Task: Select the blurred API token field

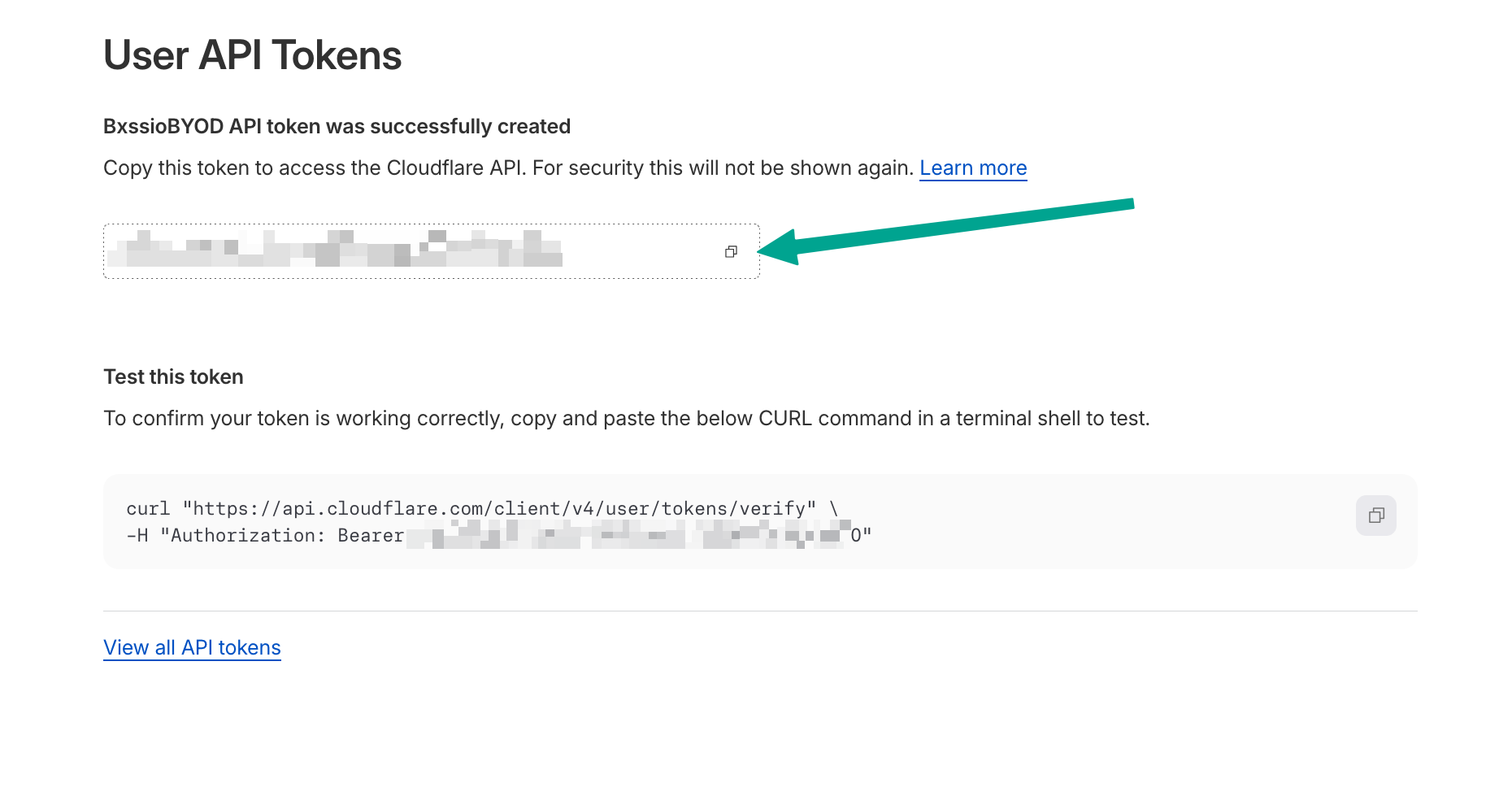Action: tap(341, 250)
